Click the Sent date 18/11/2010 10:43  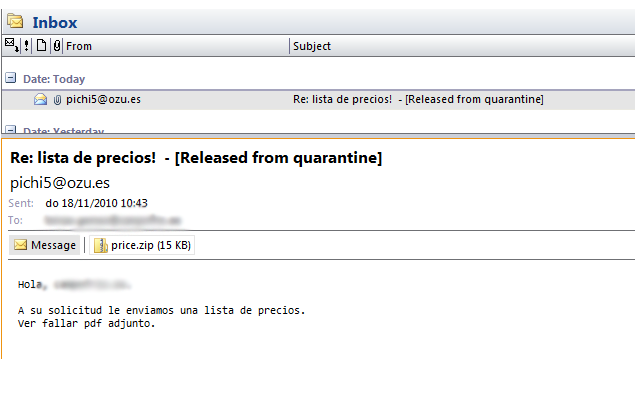[97, 203]
